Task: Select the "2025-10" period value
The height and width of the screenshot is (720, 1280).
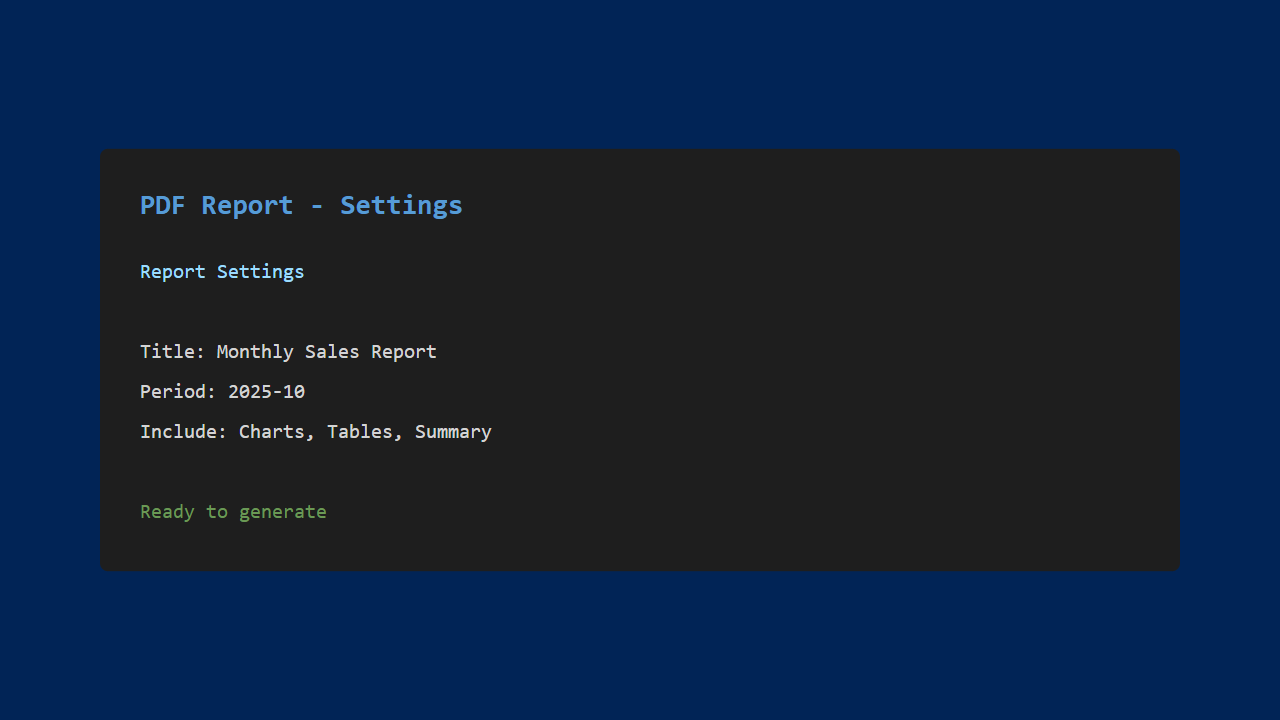Action: (x=267, y=392)
